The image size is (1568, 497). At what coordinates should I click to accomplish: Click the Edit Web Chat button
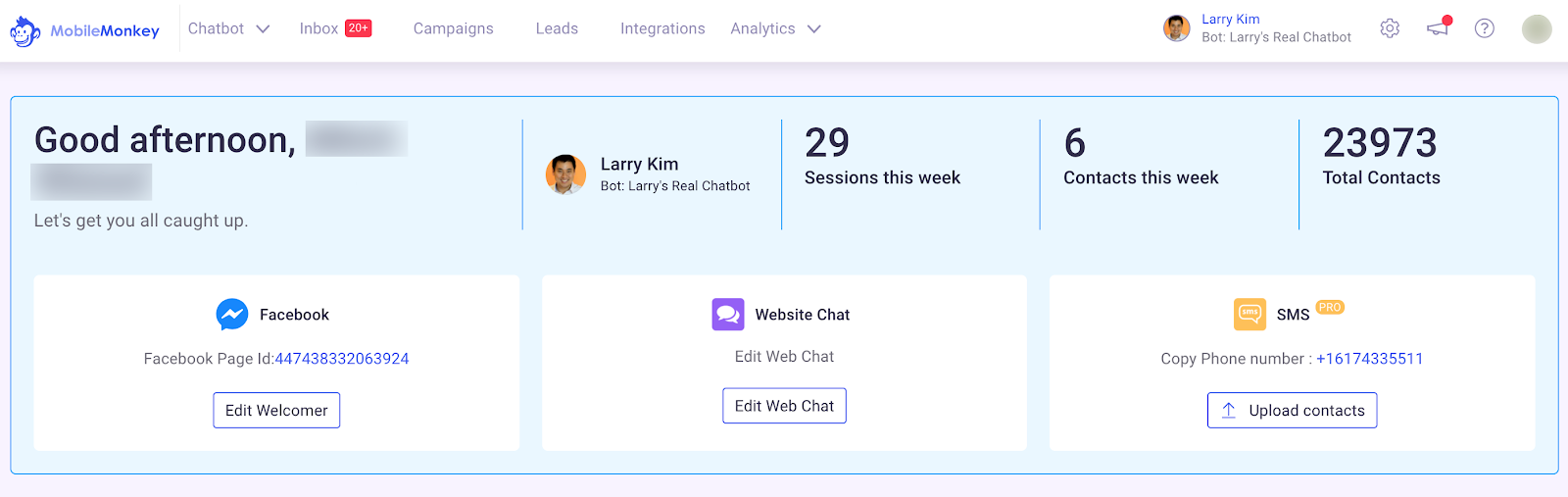pos(784,406)
